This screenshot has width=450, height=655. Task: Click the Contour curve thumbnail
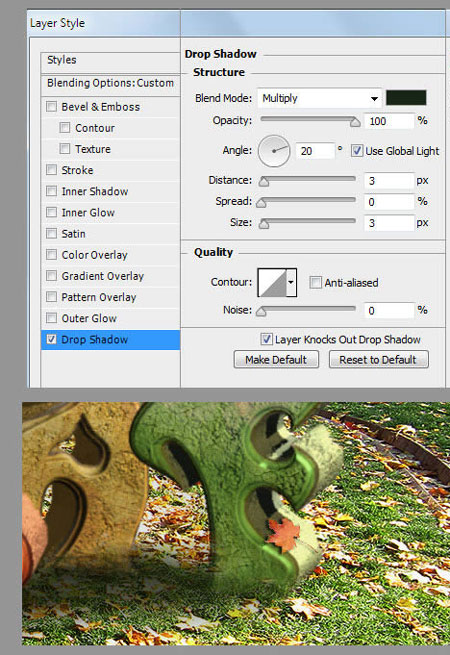pos(272,282)
